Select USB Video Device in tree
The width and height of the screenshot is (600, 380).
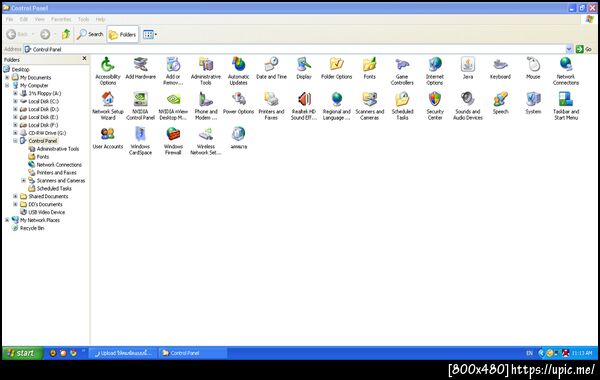(46, 212)
